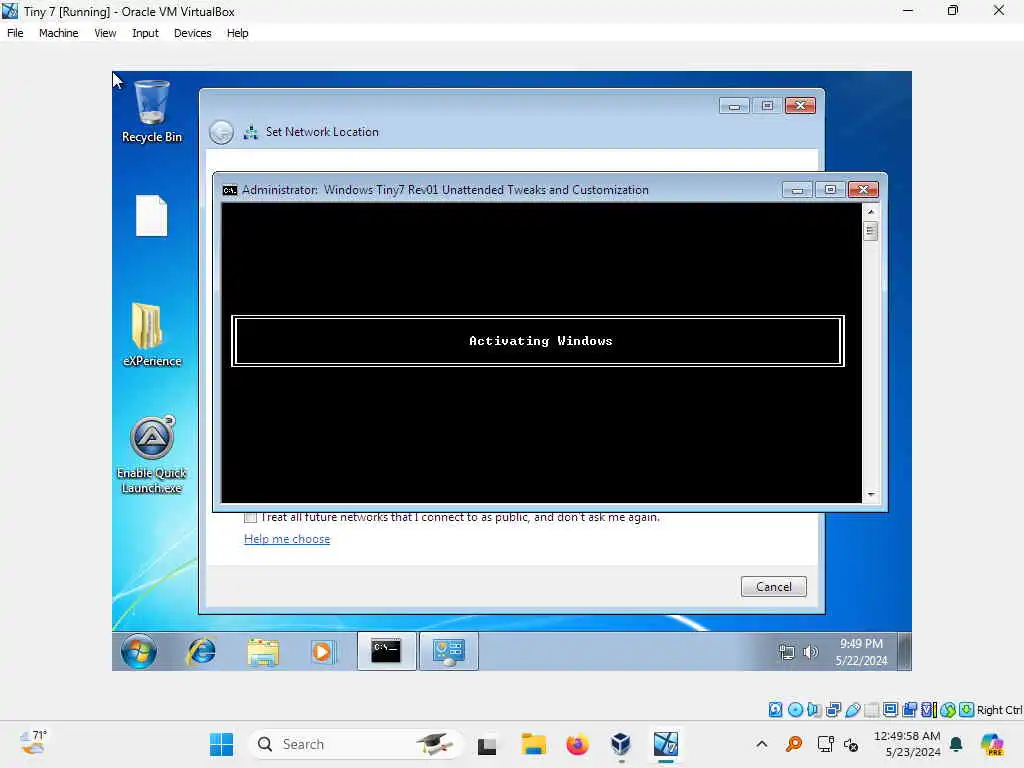Expand the host tray hidden icons chevron
The image size is (1024, 768).
(761, 744)
